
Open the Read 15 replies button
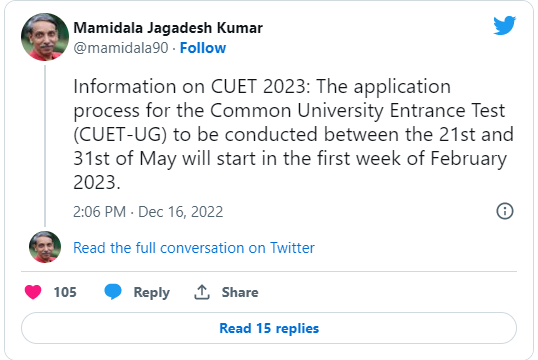click(x=269, y=328)
